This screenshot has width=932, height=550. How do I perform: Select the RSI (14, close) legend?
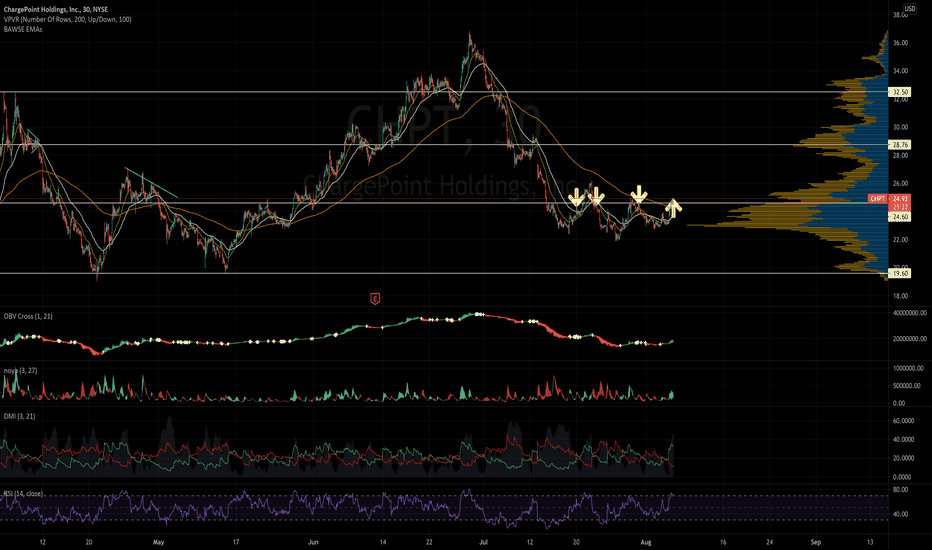click(x=23, y=494)
